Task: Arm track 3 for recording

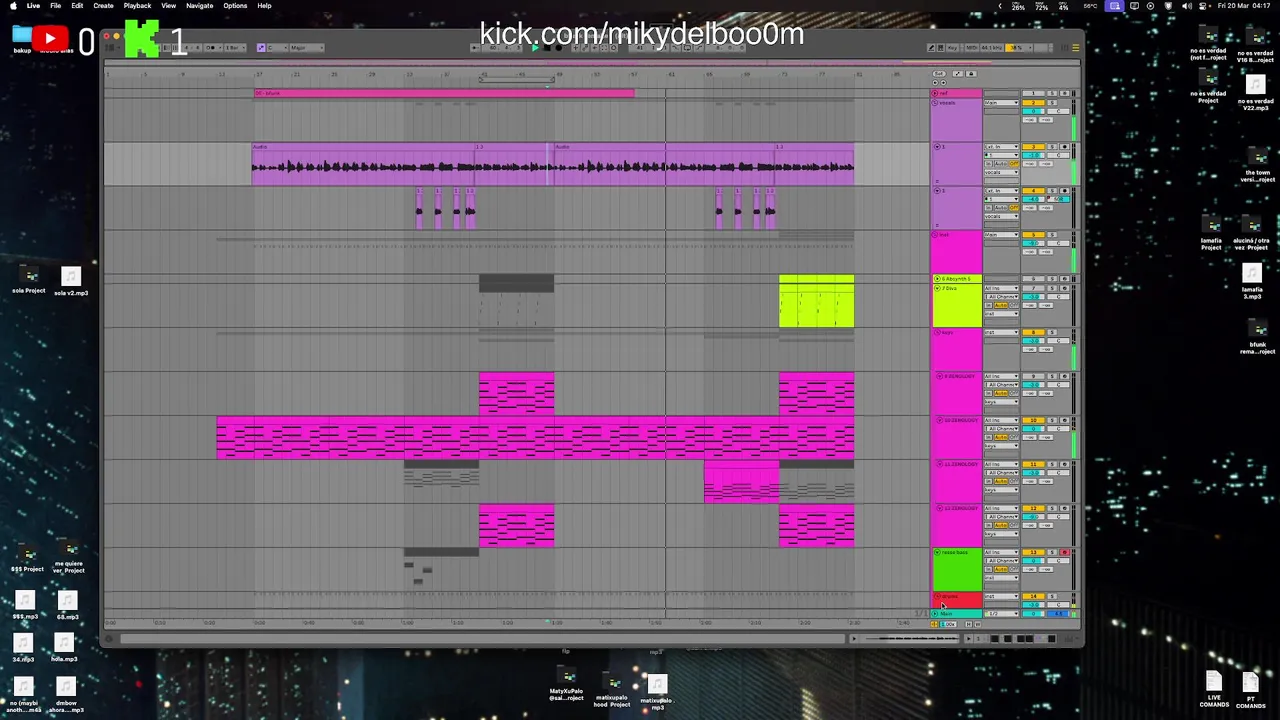Action: (x=1064, y=147)
